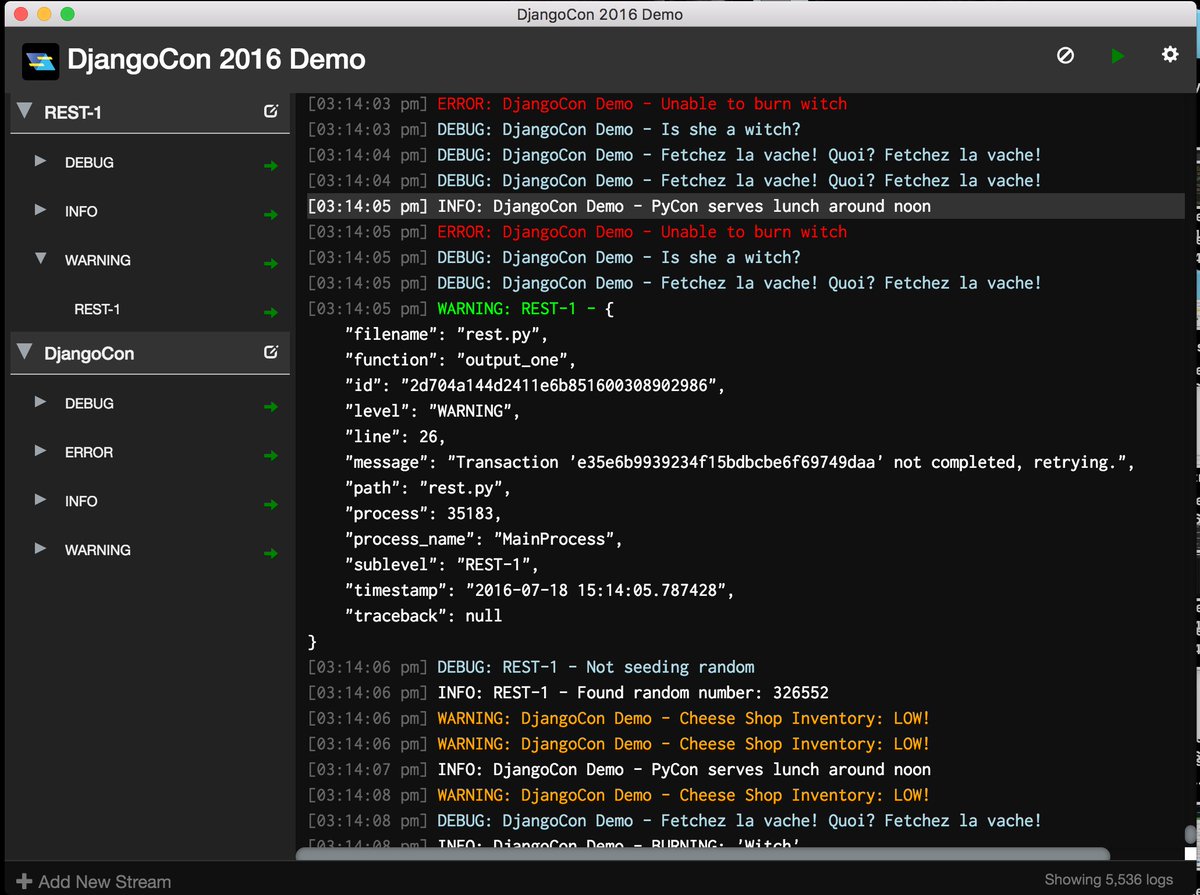The width and height of the screenshot is (1200, 895).
Task: Collapse the DjangoCon stream section
Action: [x=25, y=352]
